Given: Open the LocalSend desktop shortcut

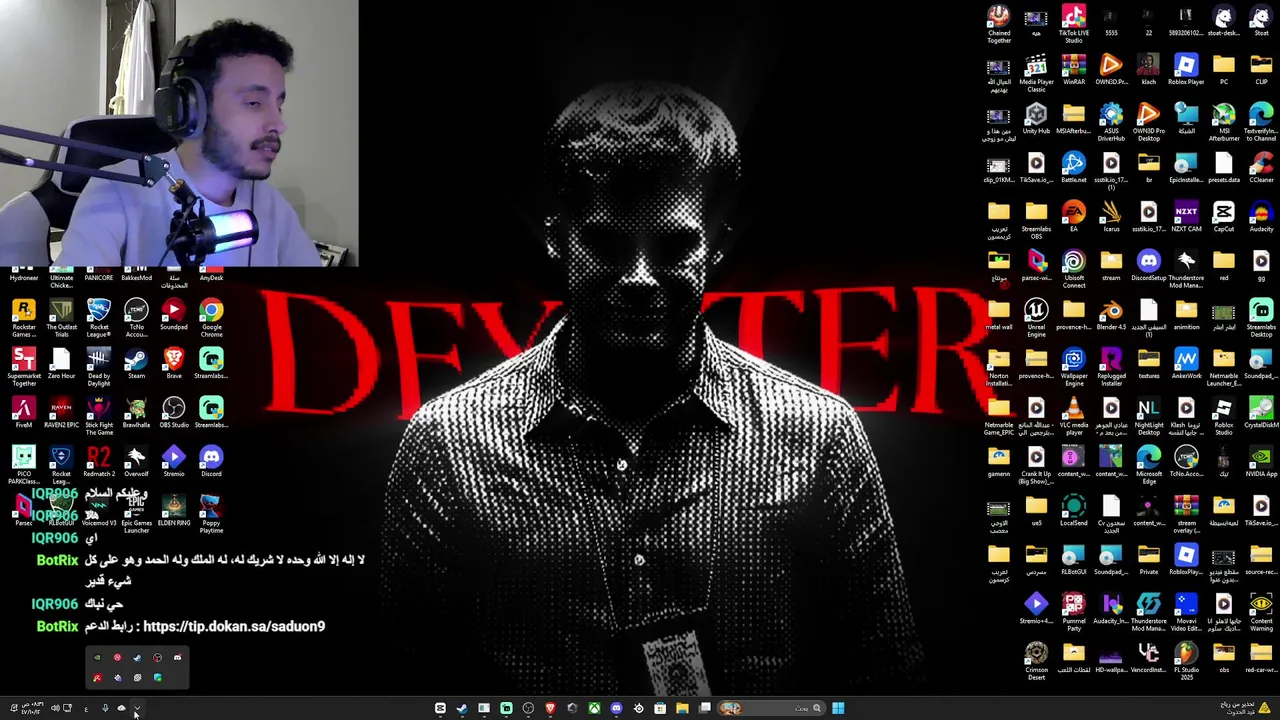Looking at the screenshot, I should 1074,512.
